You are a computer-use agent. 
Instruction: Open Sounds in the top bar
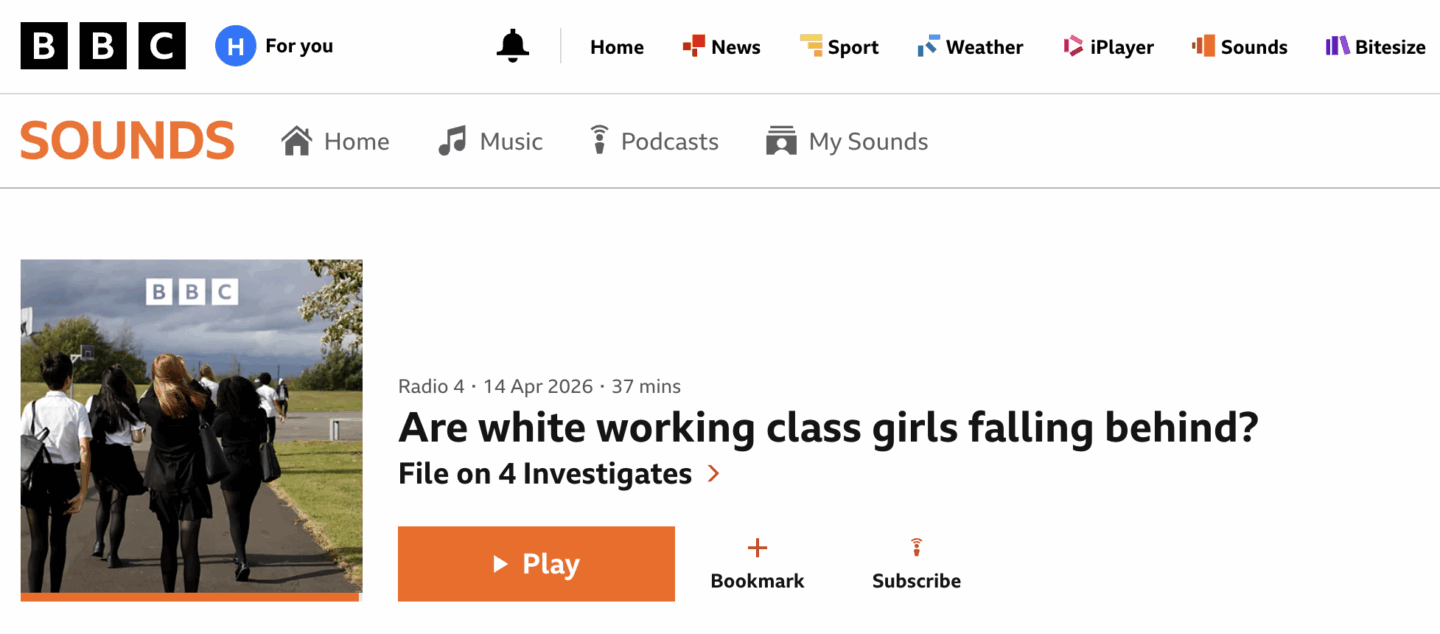tap(1240, 47)
